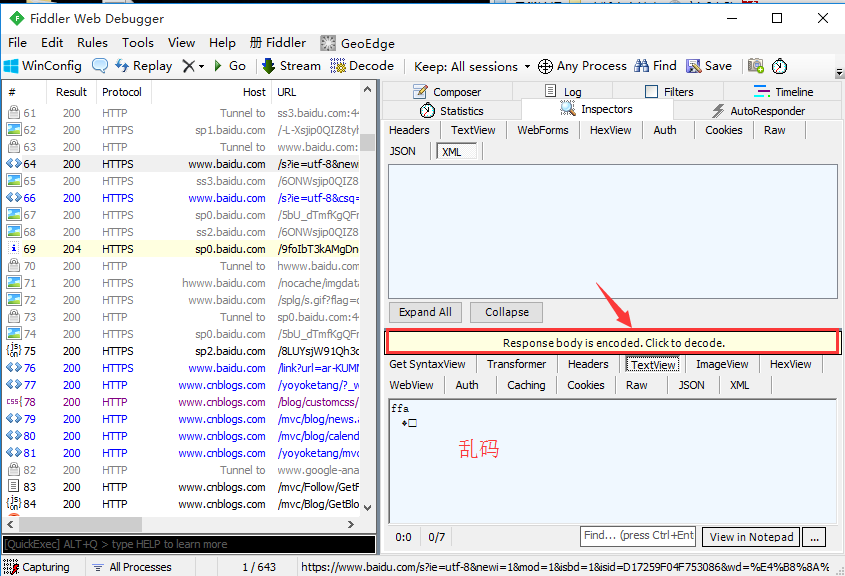Open the response in Notepad
The width and height of the screenshot is (845, 576).
749,537
